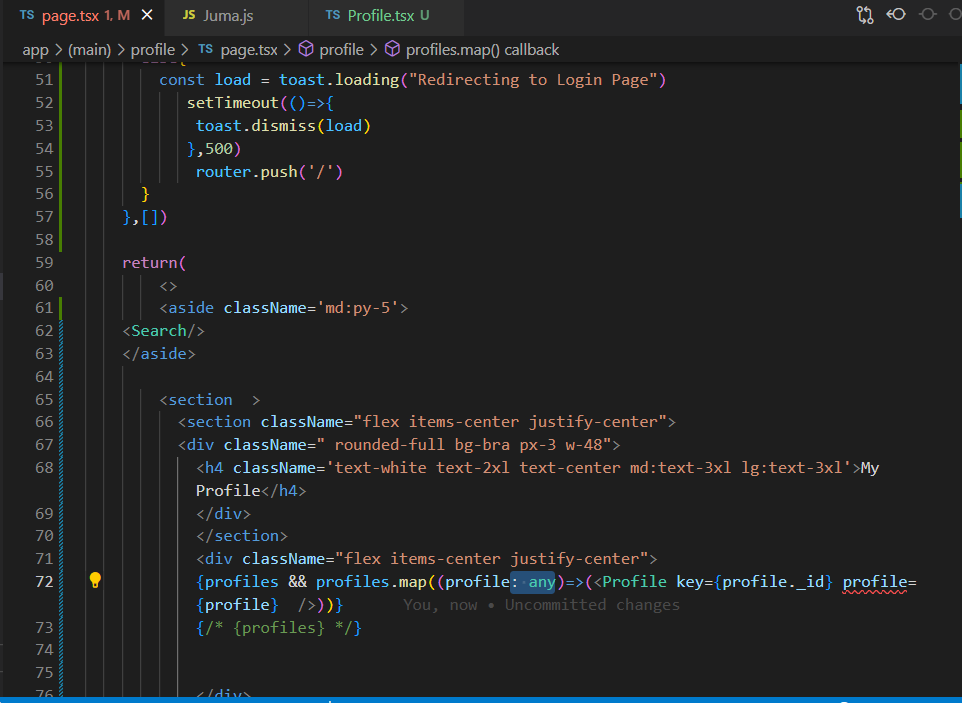The image size is (962, 703).
Task: Click line number 55 in the gutter
Action: pos(44,171)
